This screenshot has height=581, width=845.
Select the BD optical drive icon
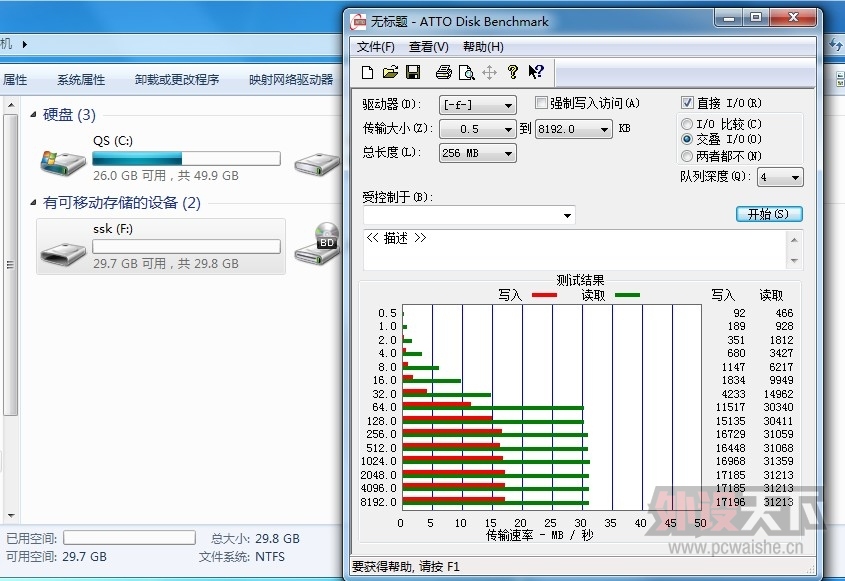pos(318,243)
